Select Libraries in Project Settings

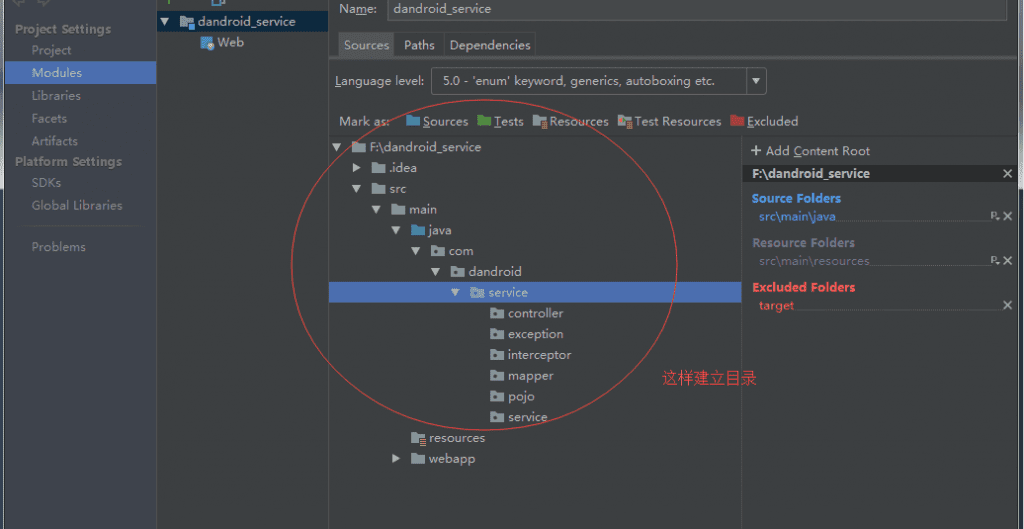[56, 96]
